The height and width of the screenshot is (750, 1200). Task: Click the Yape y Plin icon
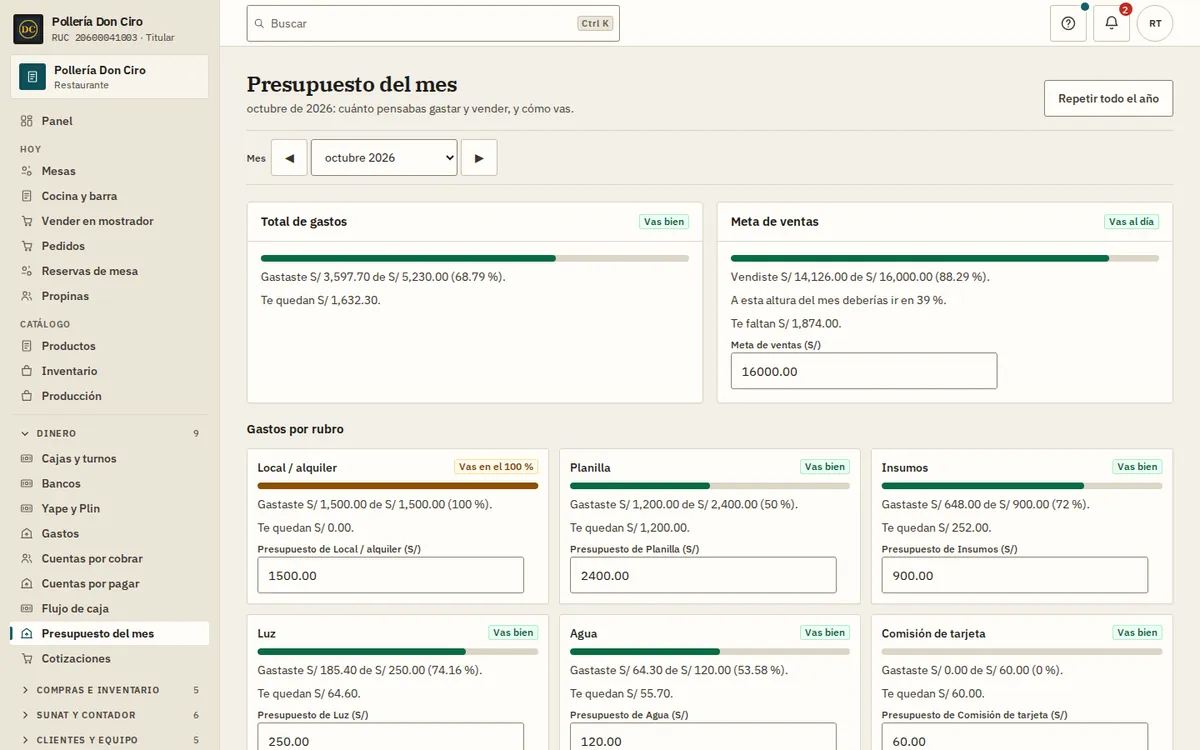(27, 509)
